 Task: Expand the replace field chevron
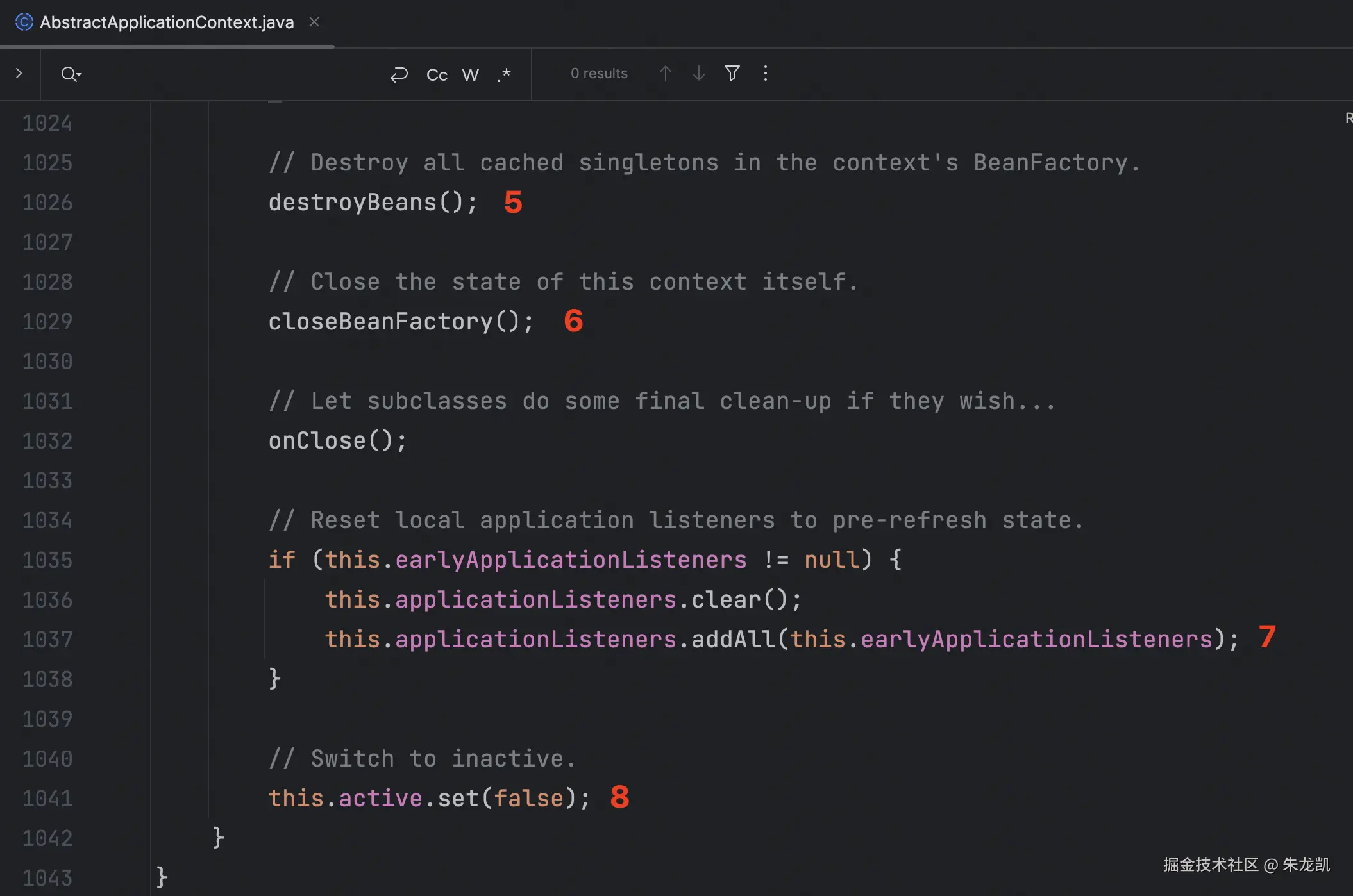pos(19,74)
